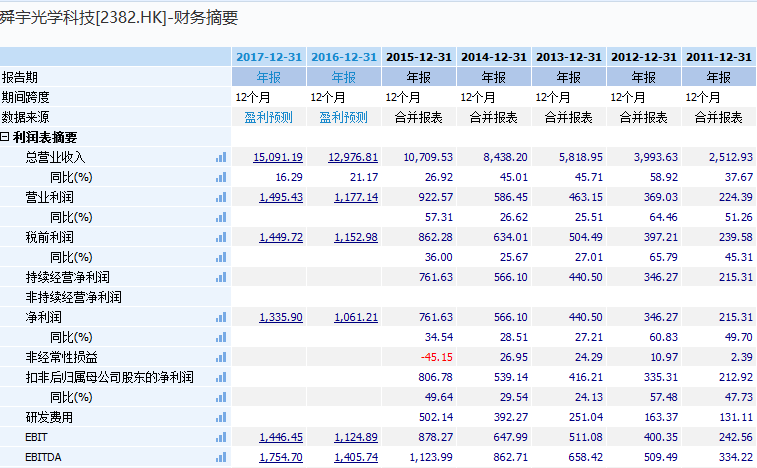Open forecast revenue value 12,976.81
The width and height of the screenshot is (757, 468).
[353, 157]
